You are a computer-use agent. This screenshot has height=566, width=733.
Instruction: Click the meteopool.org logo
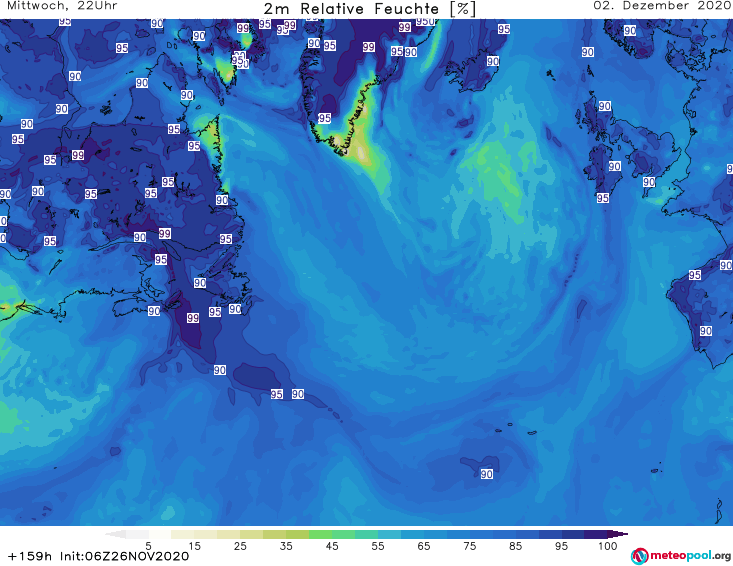pyautogui.click(x=681, y=556)
